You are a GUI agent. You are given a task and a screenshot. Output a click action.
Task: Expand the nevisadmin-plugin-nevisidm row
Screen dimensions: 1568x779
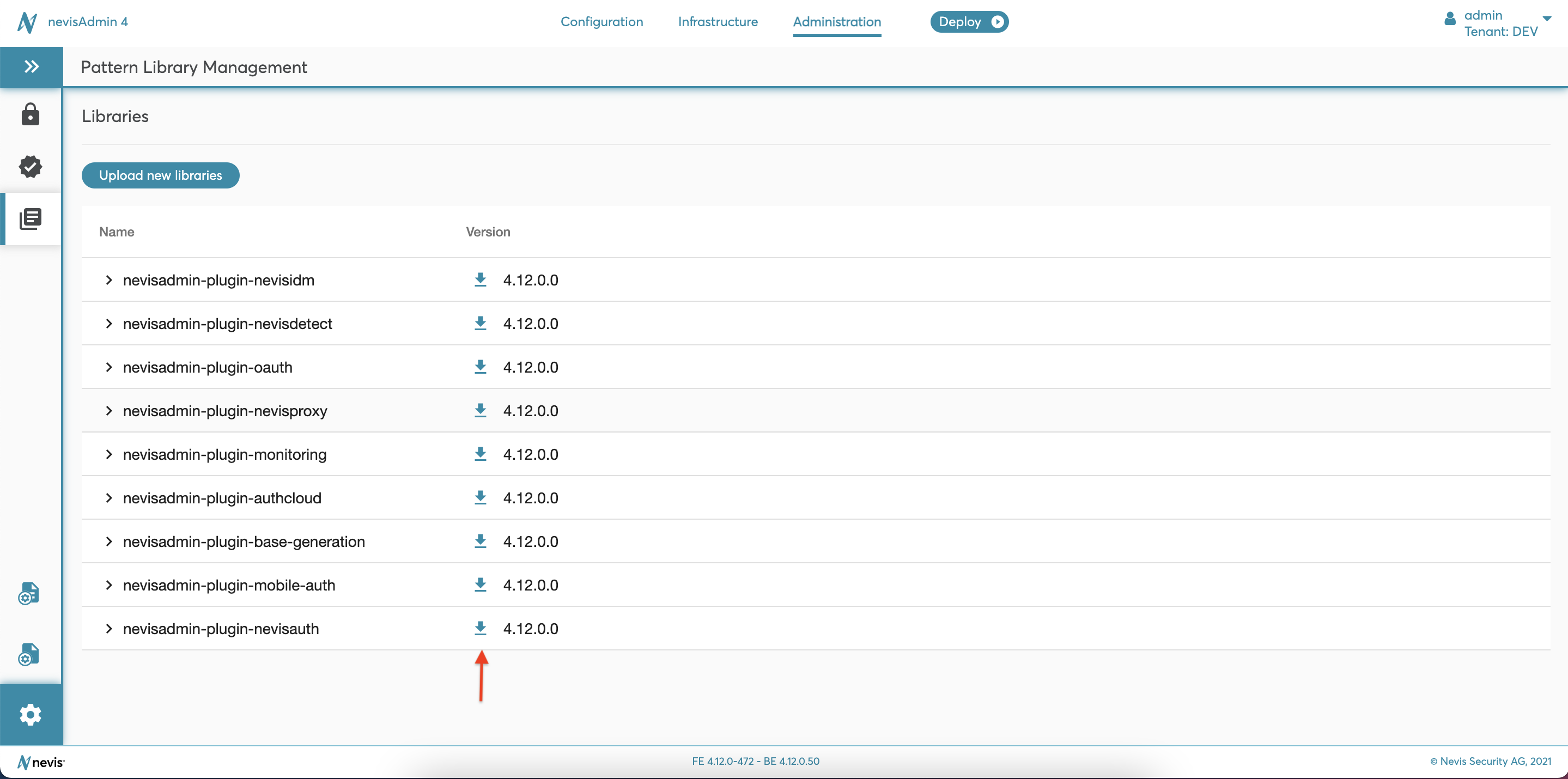(x=109, y=280)
